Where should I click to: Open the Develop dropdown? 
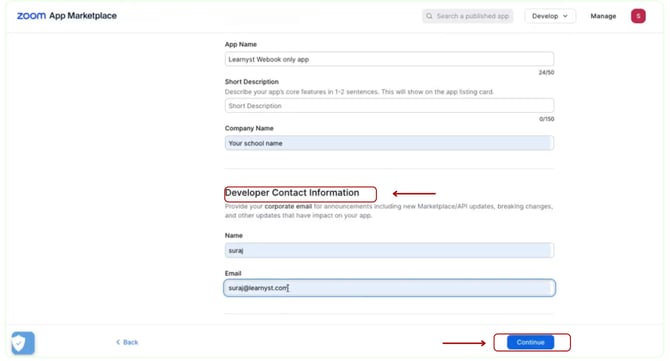click(550, 16)
